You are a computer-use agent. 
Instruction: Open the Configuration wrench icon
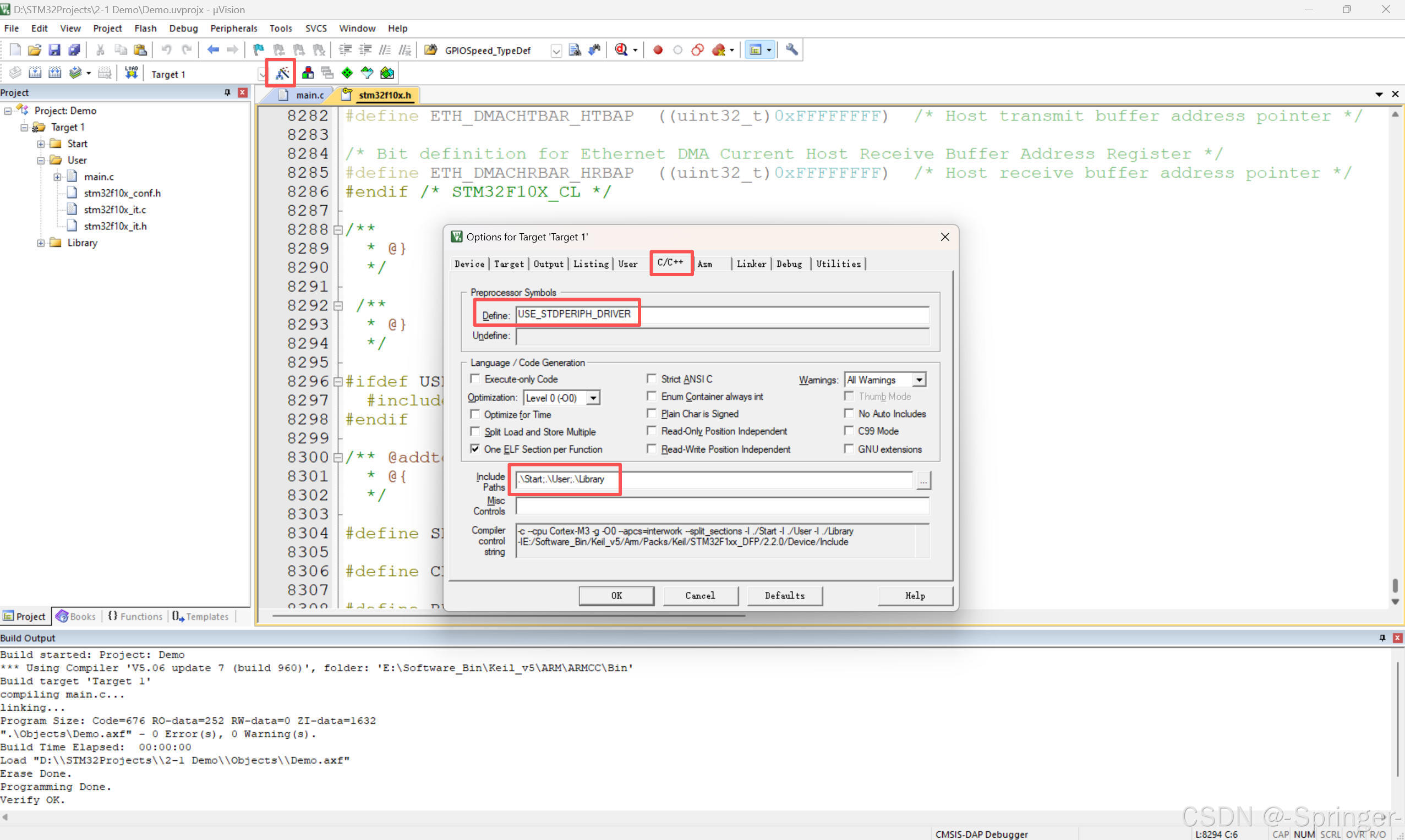pos(792,50)
